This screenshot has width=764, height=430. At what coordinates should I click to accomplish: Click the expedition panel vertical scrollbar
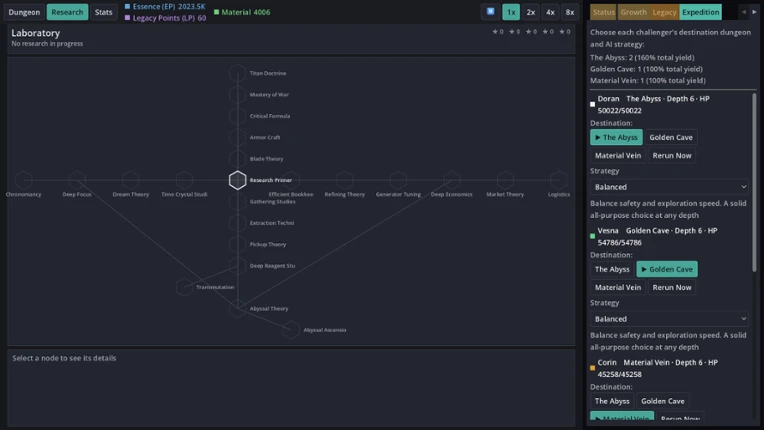pyautogui.click(x=754, y=183)
